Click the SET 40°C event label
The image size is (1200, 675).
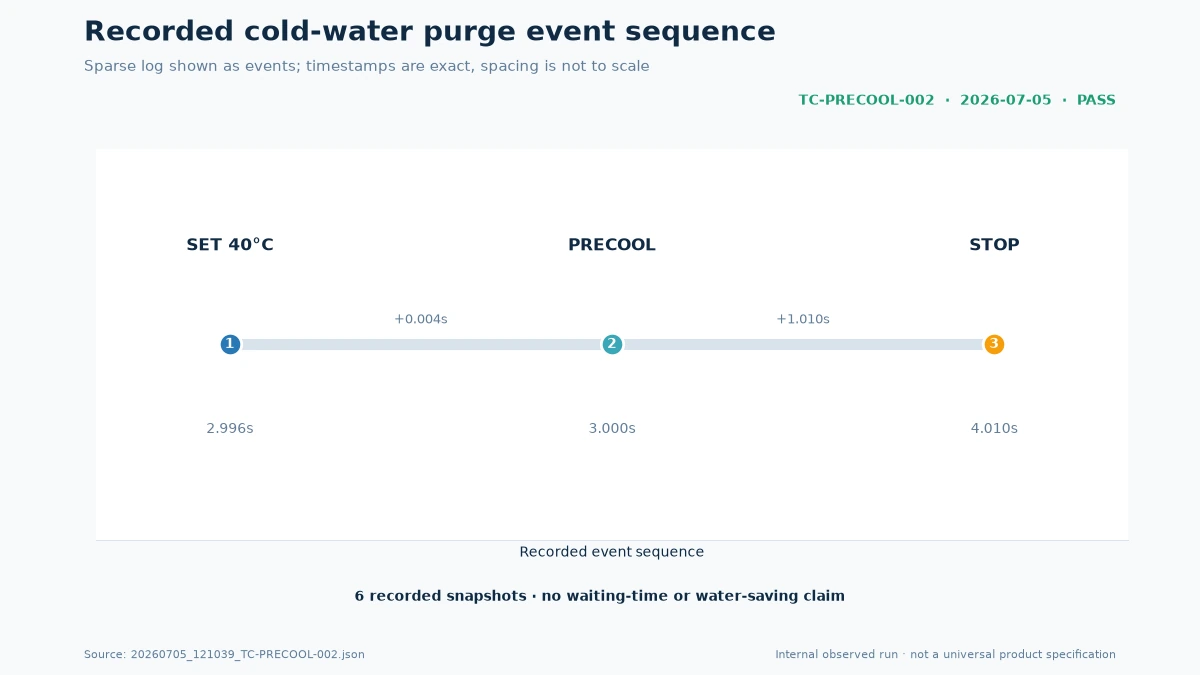click(x=230, y=245)
